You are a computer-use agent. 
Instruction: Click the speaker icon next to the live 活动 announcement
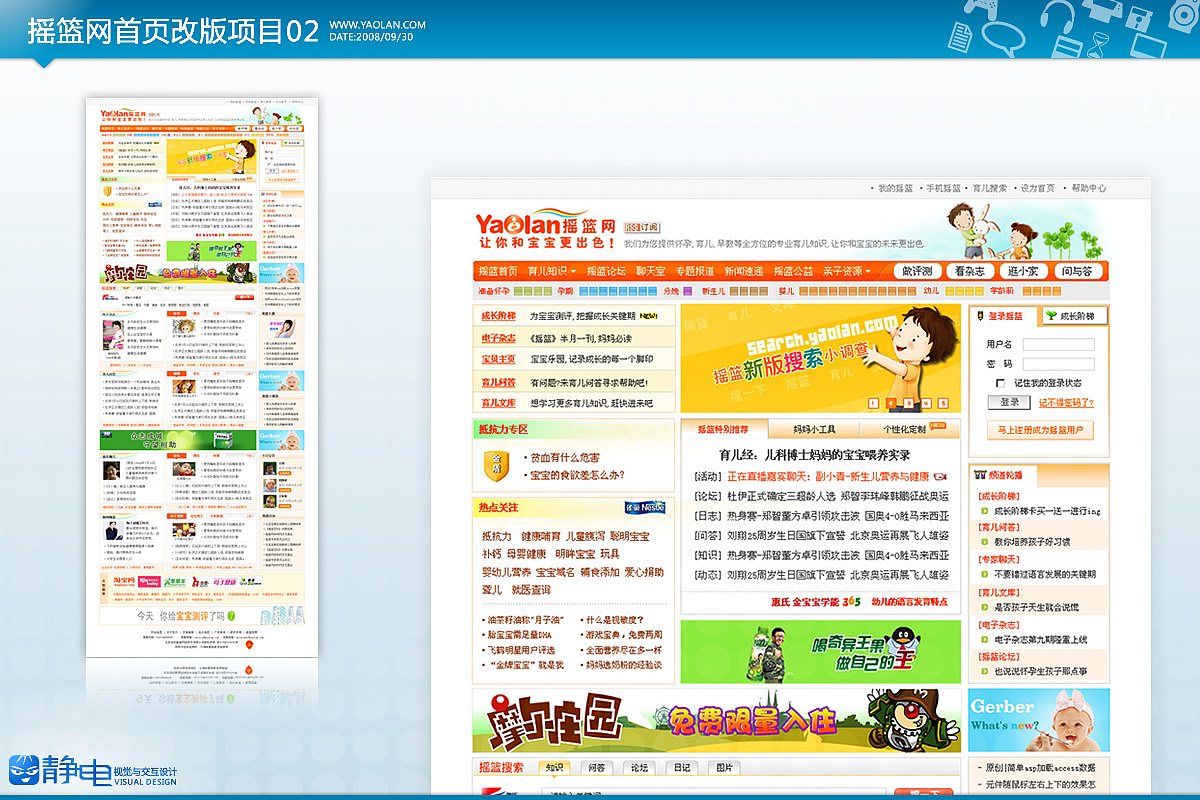pos(941,476)
